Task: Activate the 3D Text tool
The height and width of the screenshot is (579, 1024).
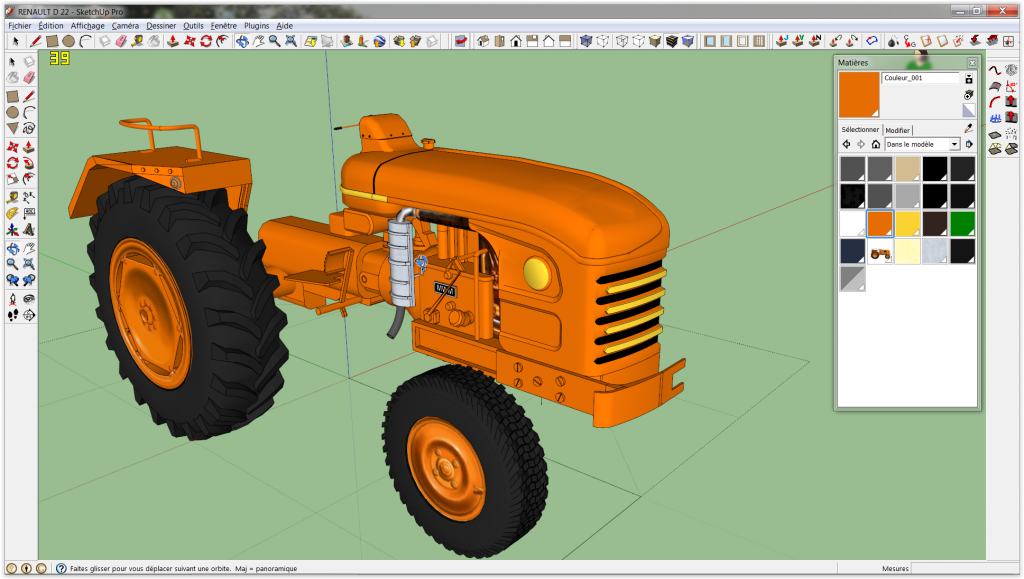Action: [29, 230]
